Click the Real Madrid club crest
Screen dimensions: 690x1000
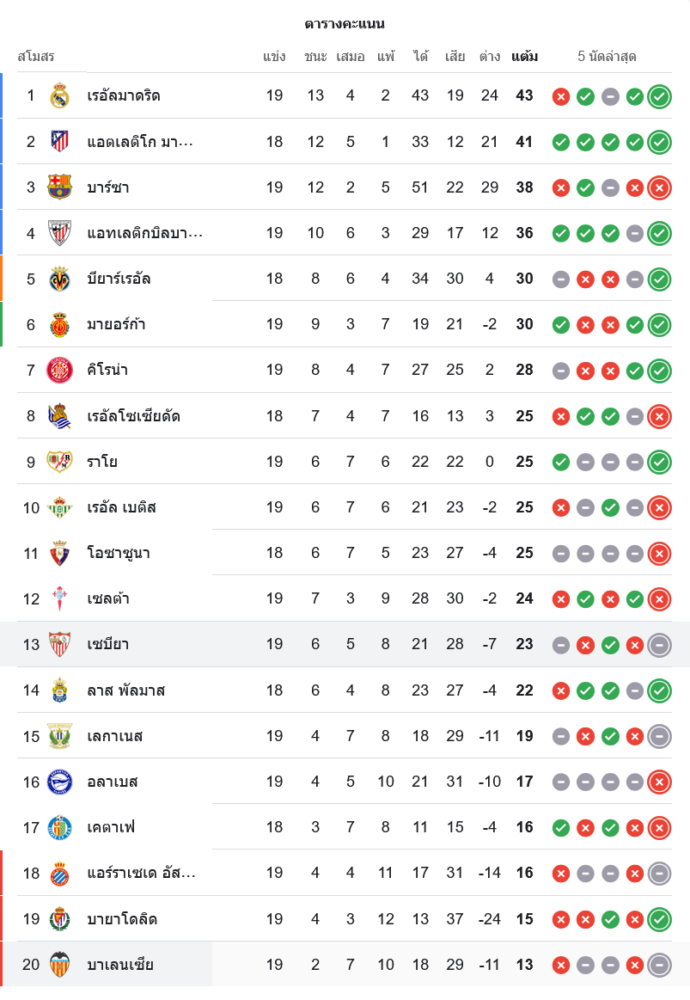coord(60,96)
